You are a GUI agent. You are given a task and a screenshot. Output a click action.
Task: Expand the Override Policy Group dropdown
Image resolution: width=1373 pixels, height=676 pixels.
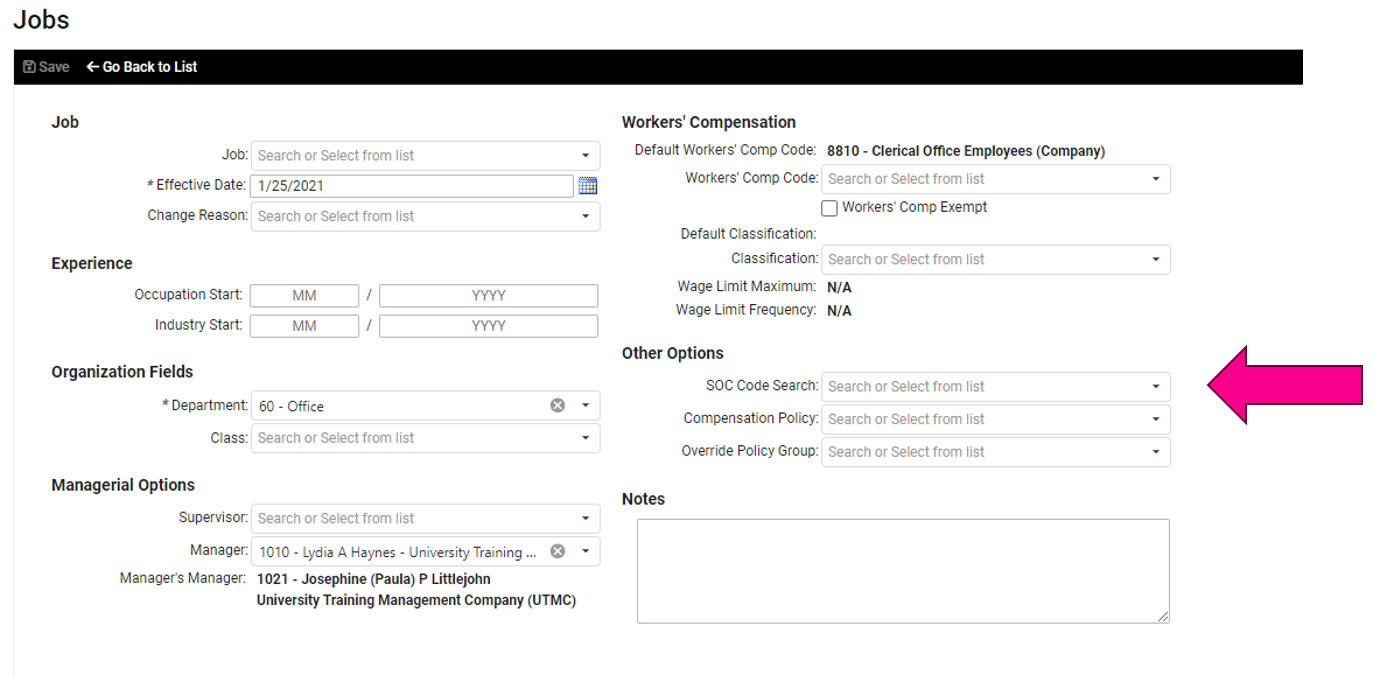(x=1155, y=452)
